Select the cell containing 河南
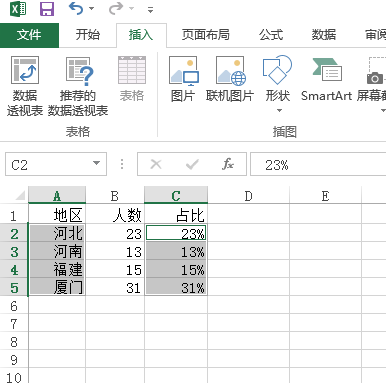386x383 pixels. pos(57,251)
